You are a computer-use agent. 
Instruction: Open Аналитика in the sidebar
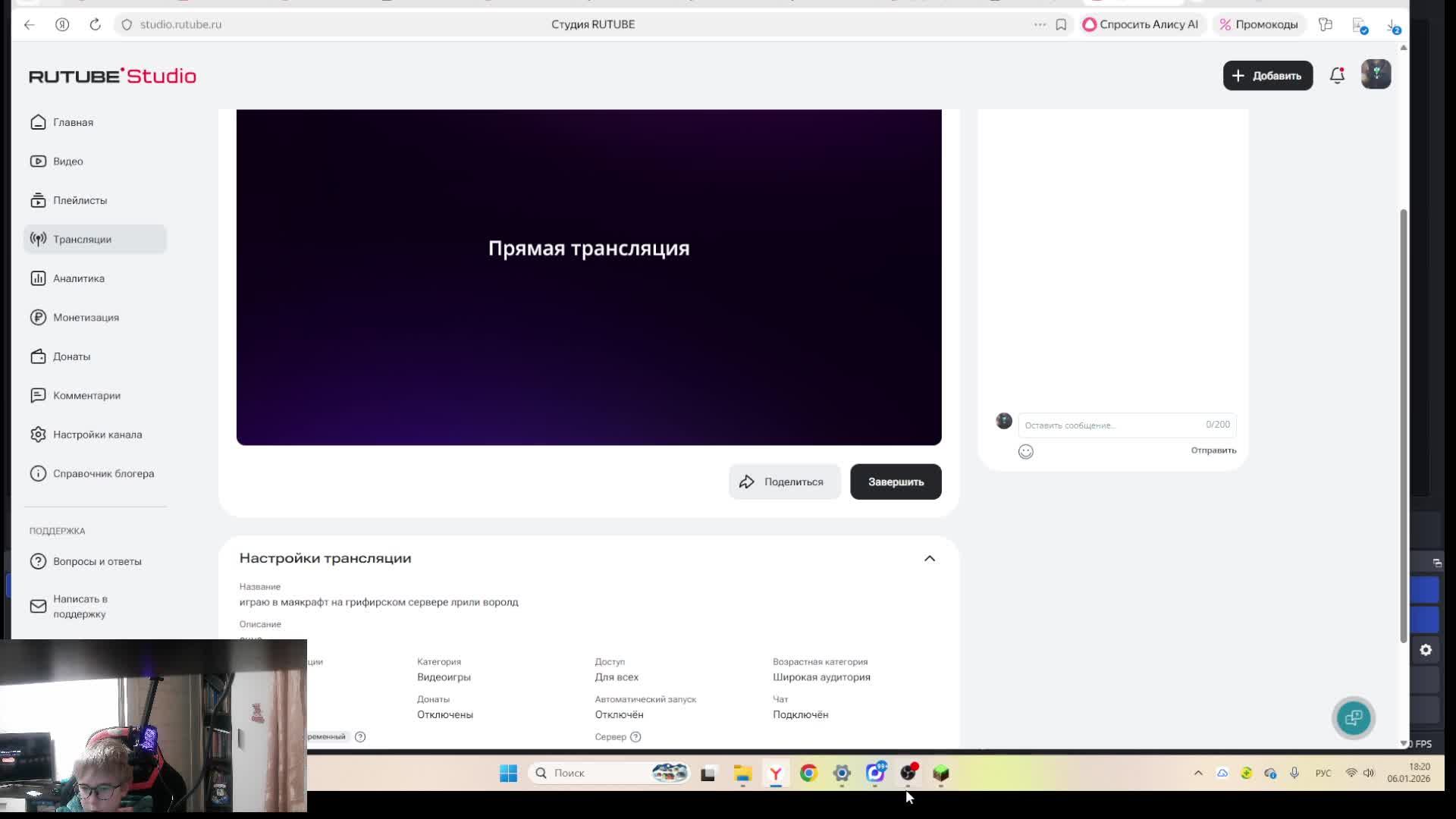tap(78, 278)
